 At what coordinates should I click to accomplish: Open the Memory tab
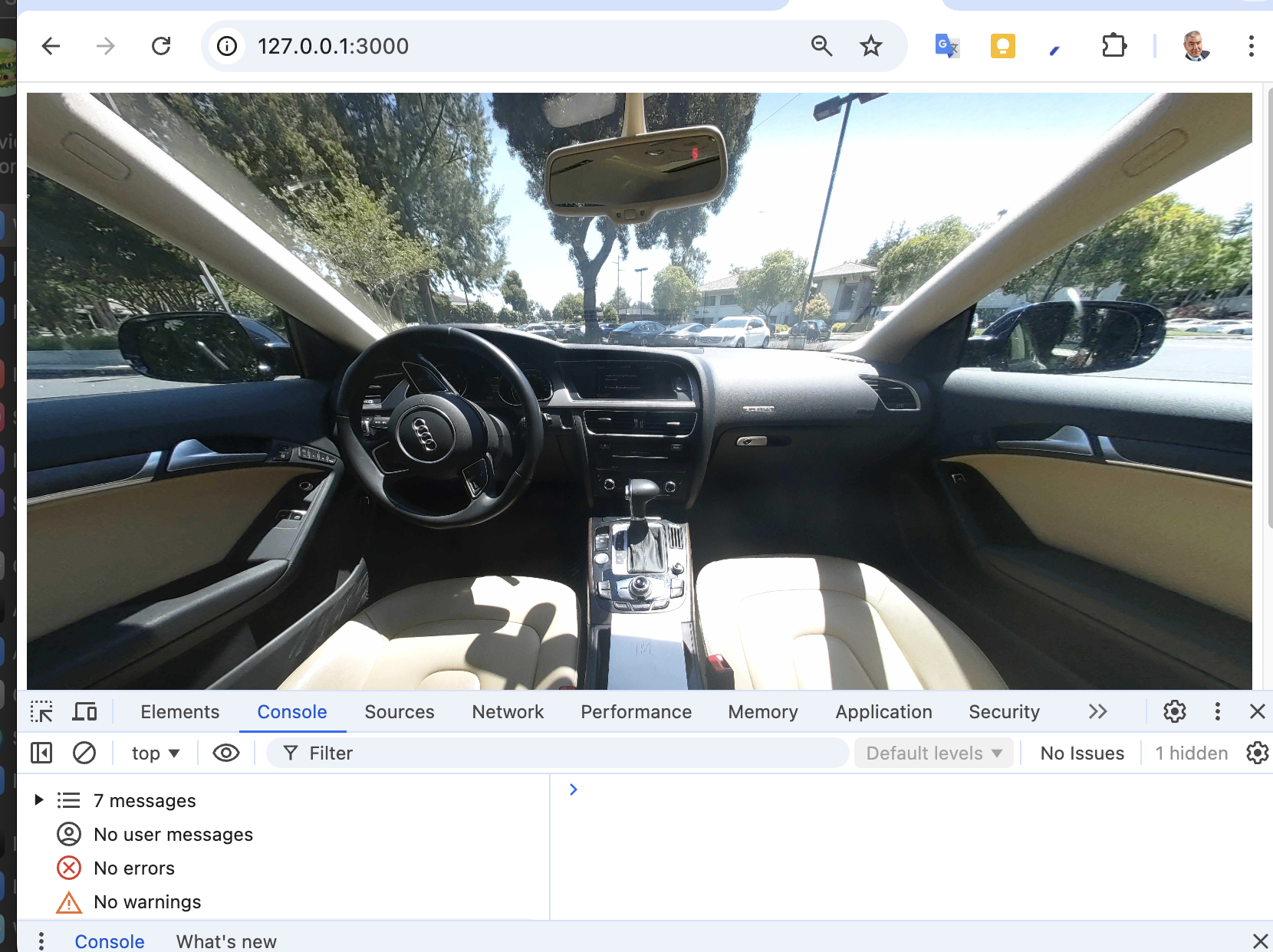coord(763,712)
